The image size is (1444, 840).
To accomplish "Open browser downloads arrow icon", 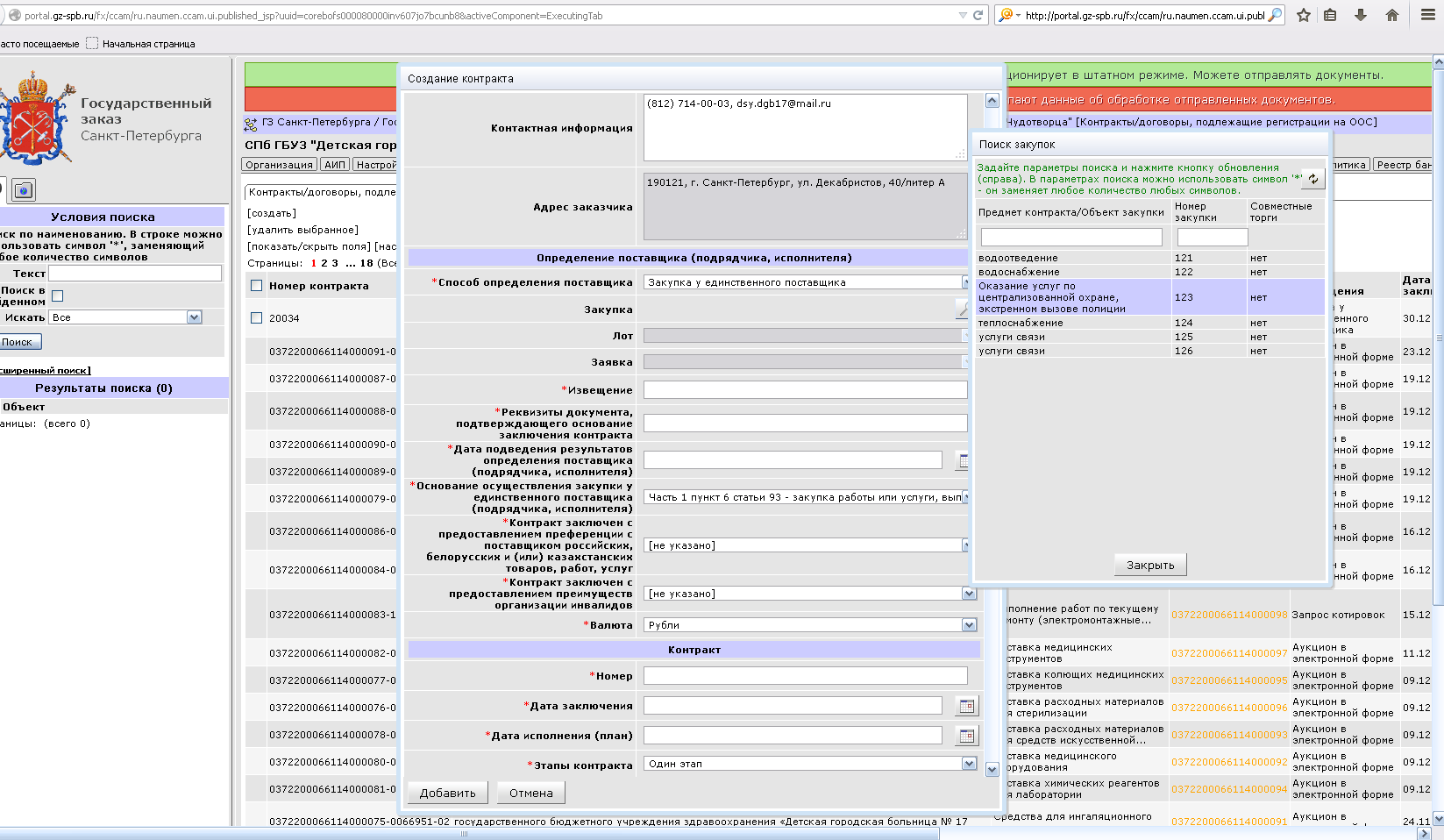I will point(1361,15).
